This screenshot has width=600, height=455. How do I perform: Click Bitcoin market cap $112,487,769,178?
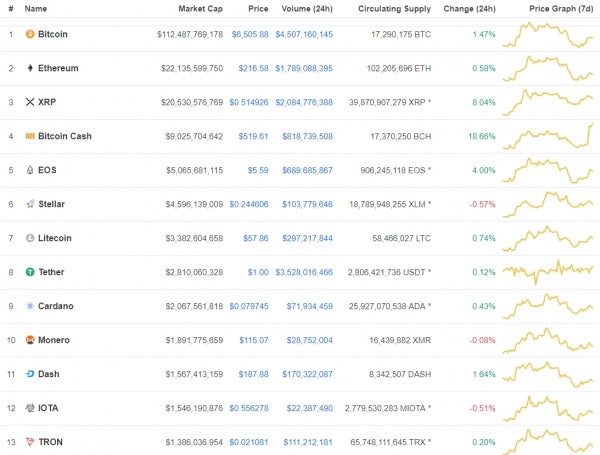click(190, 34)
